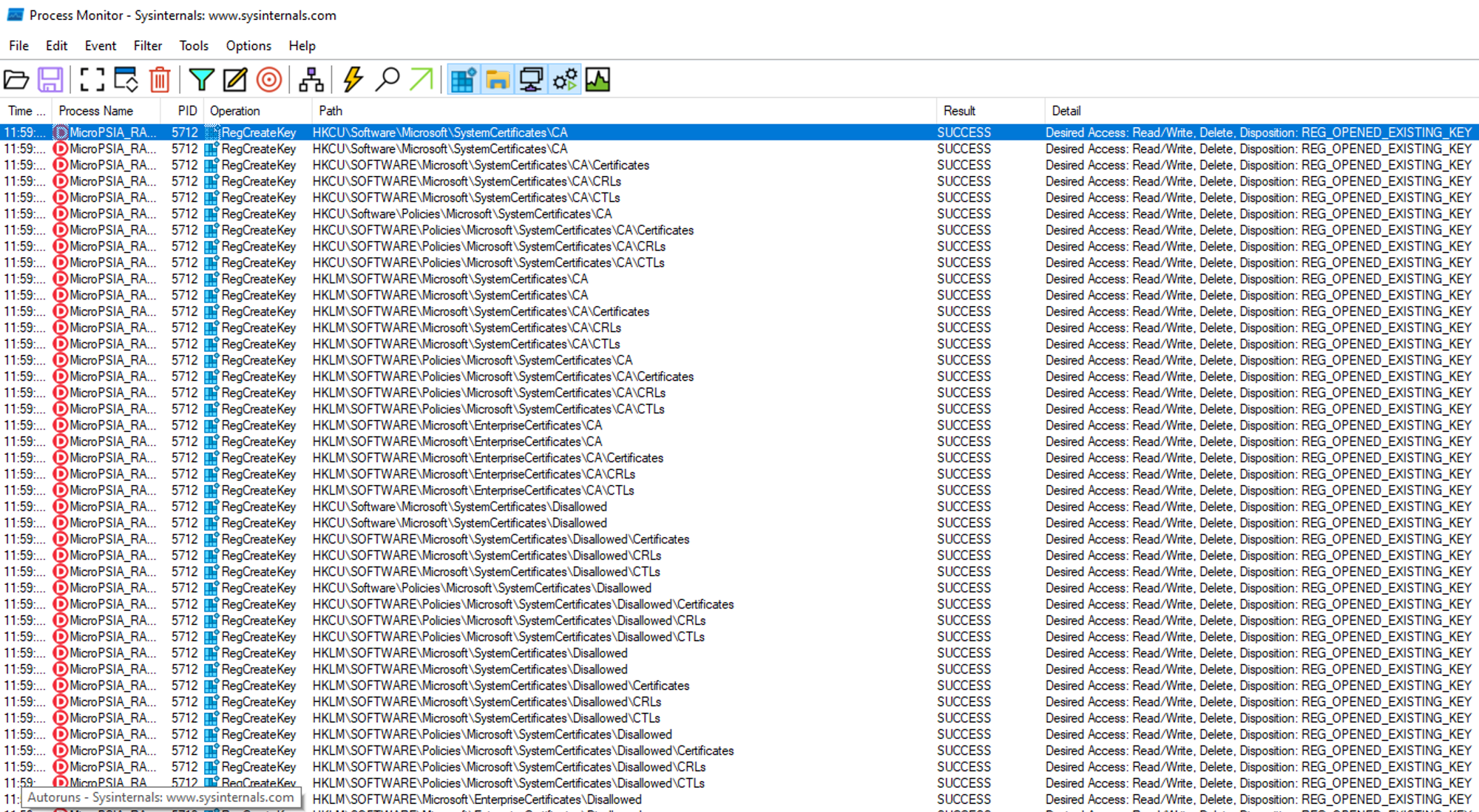Select row HKCU\SOFTWARE\Policies\Microsoft\SystemCertificates\Disallowed\Certificates
Screen dimensions: 1479x812
pyautogui.click(x=739, y=604)
